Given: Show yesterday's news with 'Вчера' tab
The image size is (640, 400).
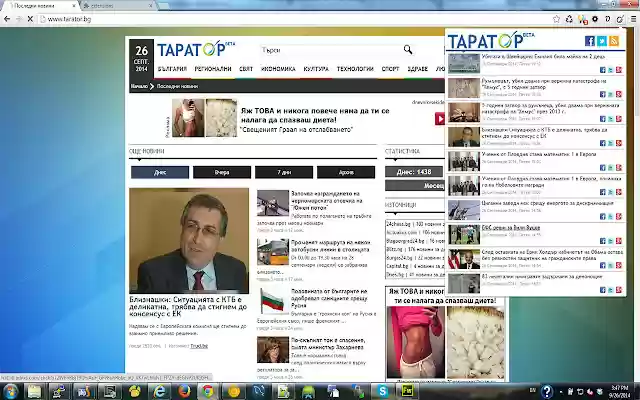Looking at the screenshot, I should 222,172.
